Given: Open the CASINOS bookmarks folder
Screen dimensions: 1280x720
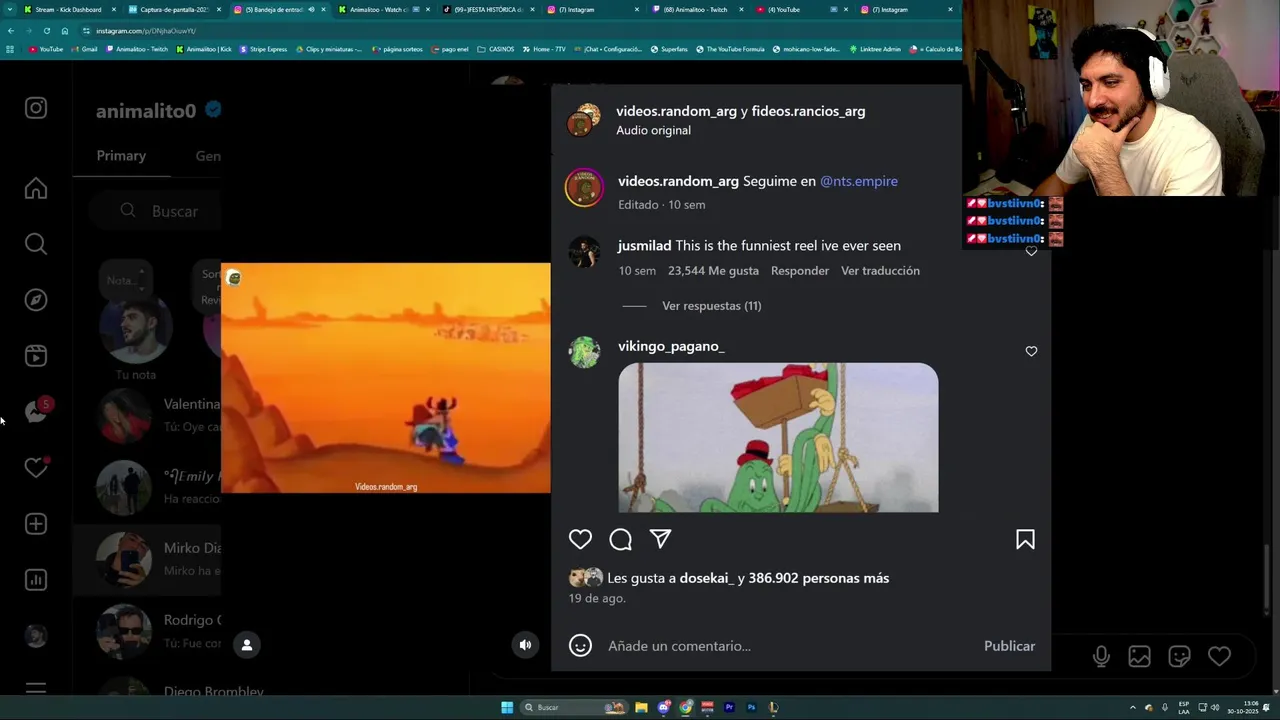Looking at the screenshot, I should [x=495, y=49].
